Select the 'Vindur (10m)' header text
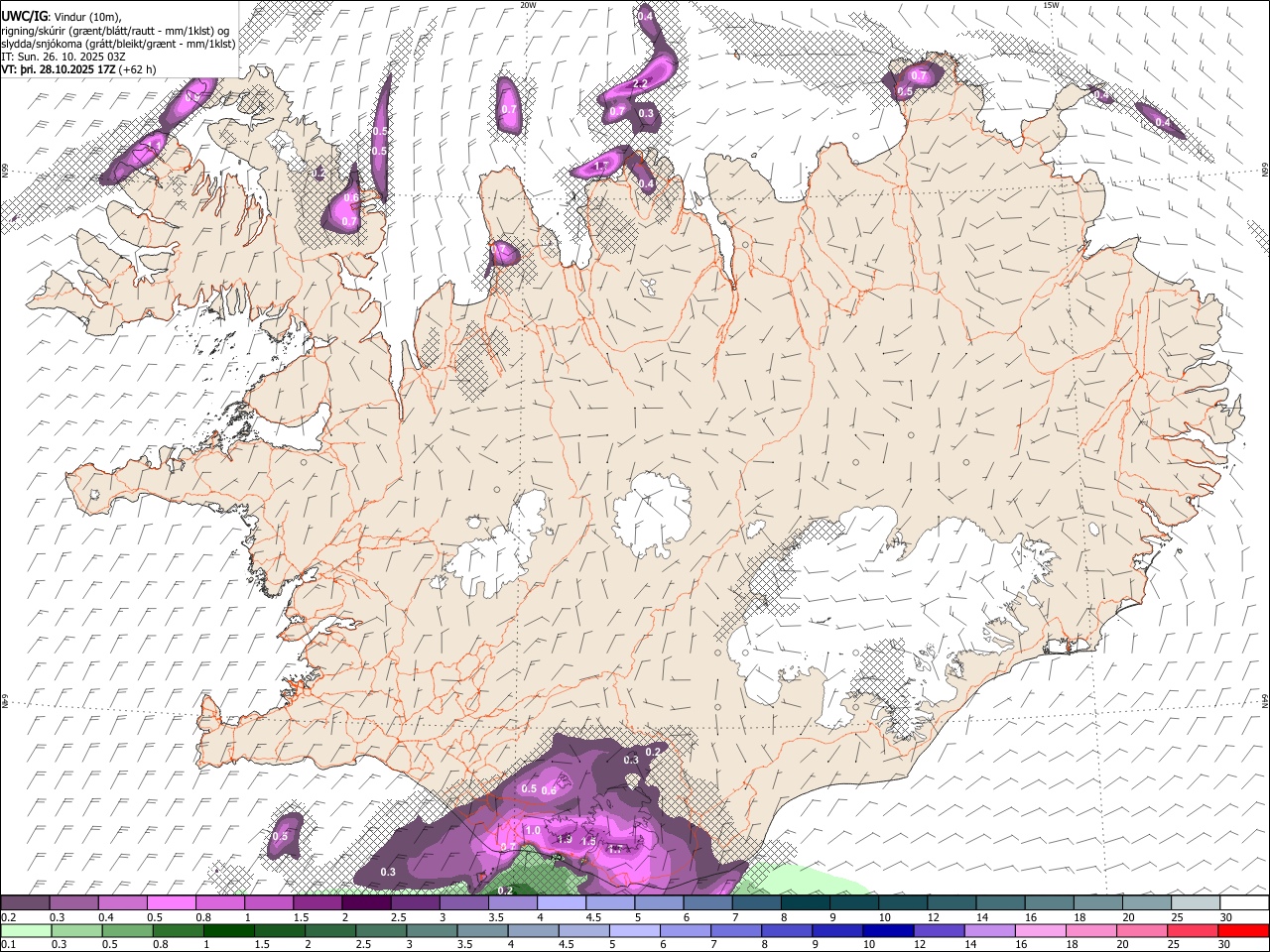This screenshot has width=1270, height=952. tap(85, 17)
